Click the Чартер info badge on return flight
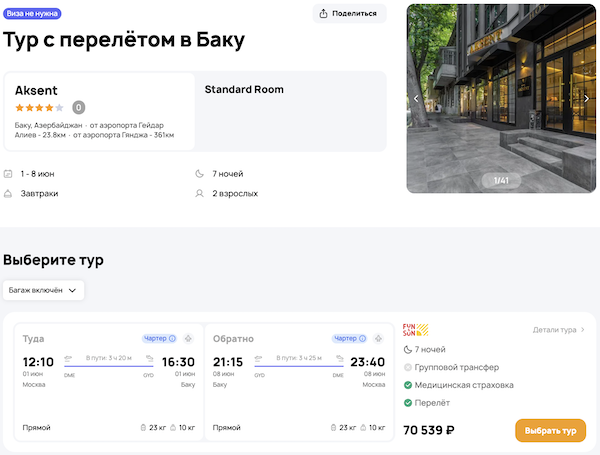Viewport: 600px width, 455px height. click(x=350, y=338)
